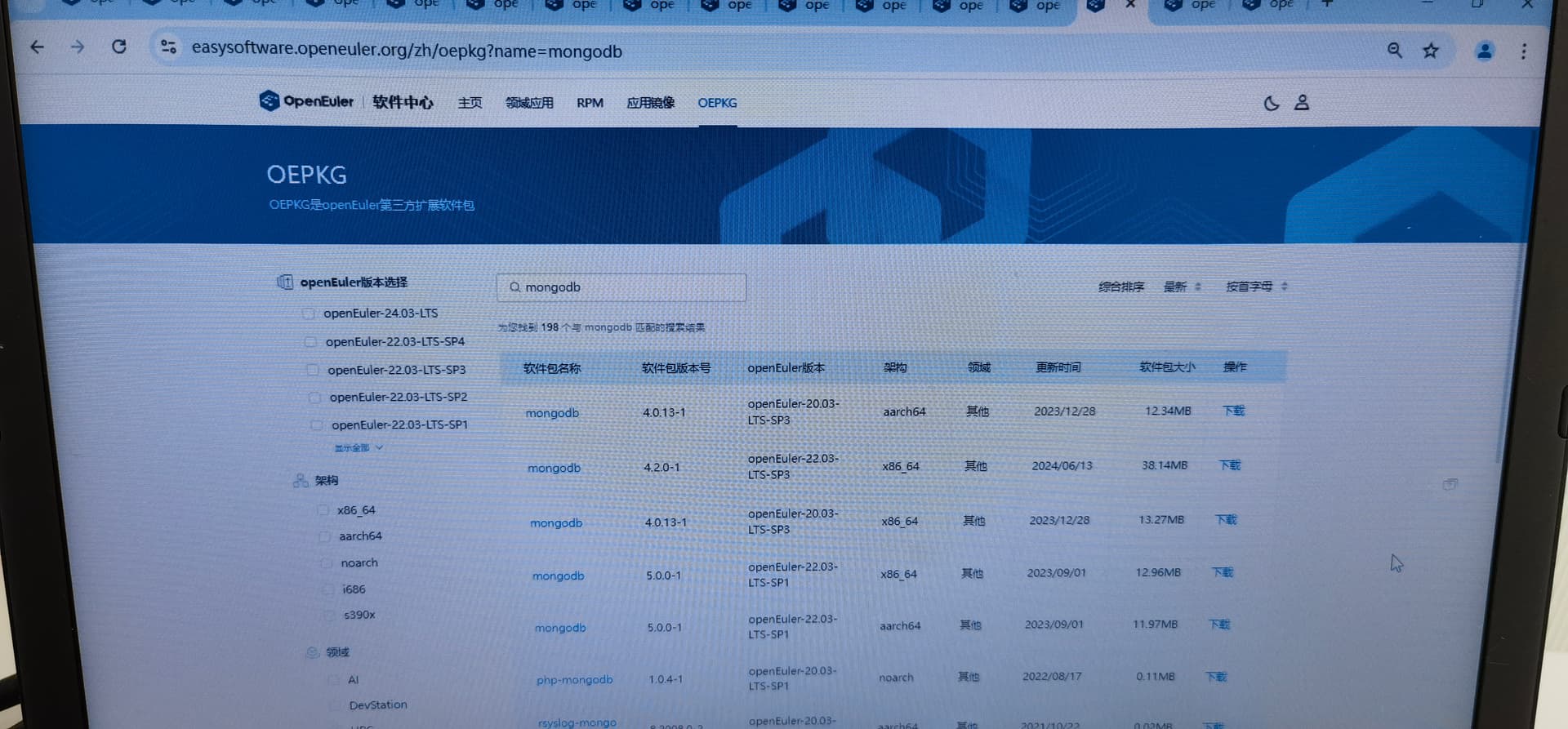
Task: Click the OpenEuler logo
Action: (306, 101)
